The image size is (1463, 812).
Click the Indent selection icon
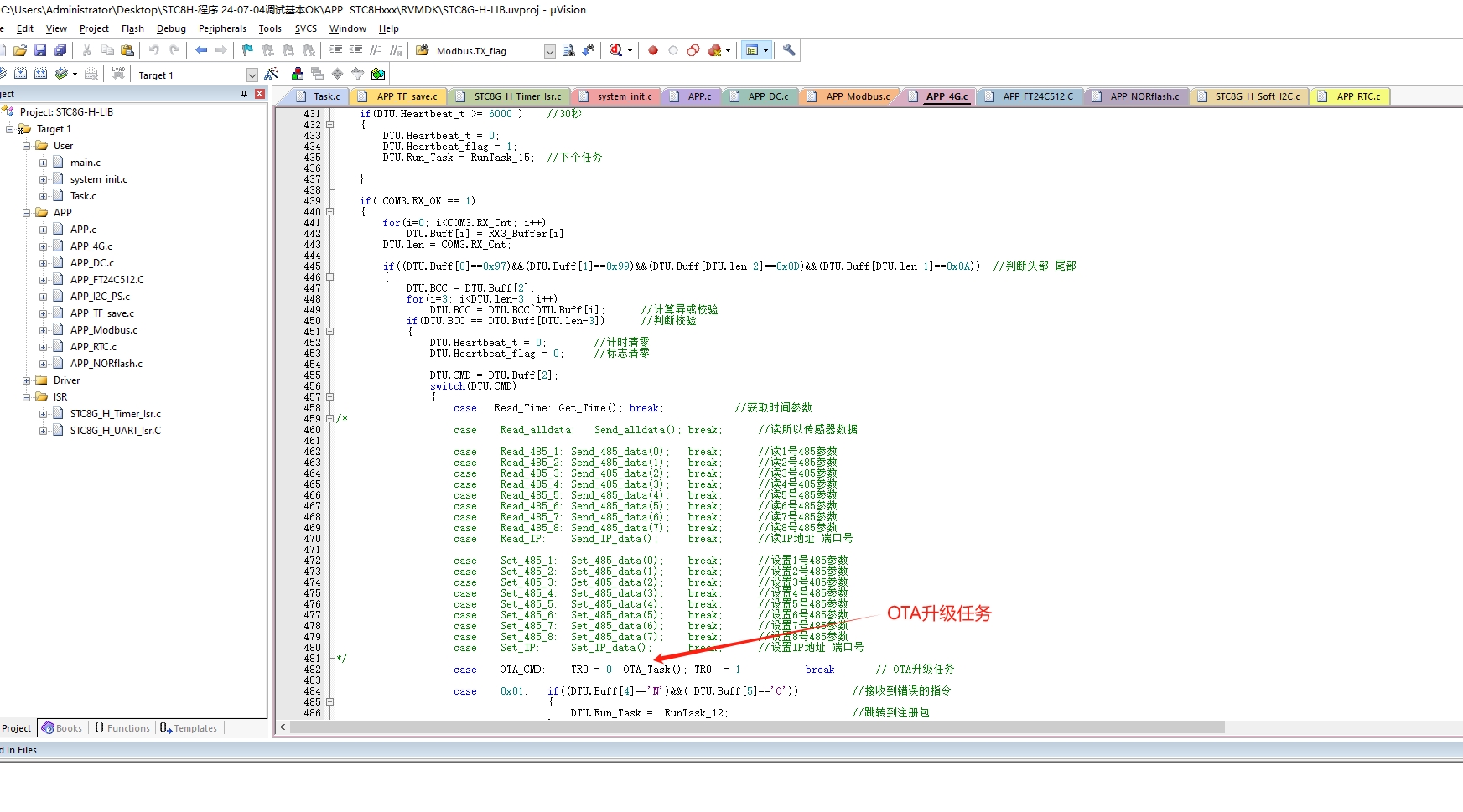pos(335,51)
